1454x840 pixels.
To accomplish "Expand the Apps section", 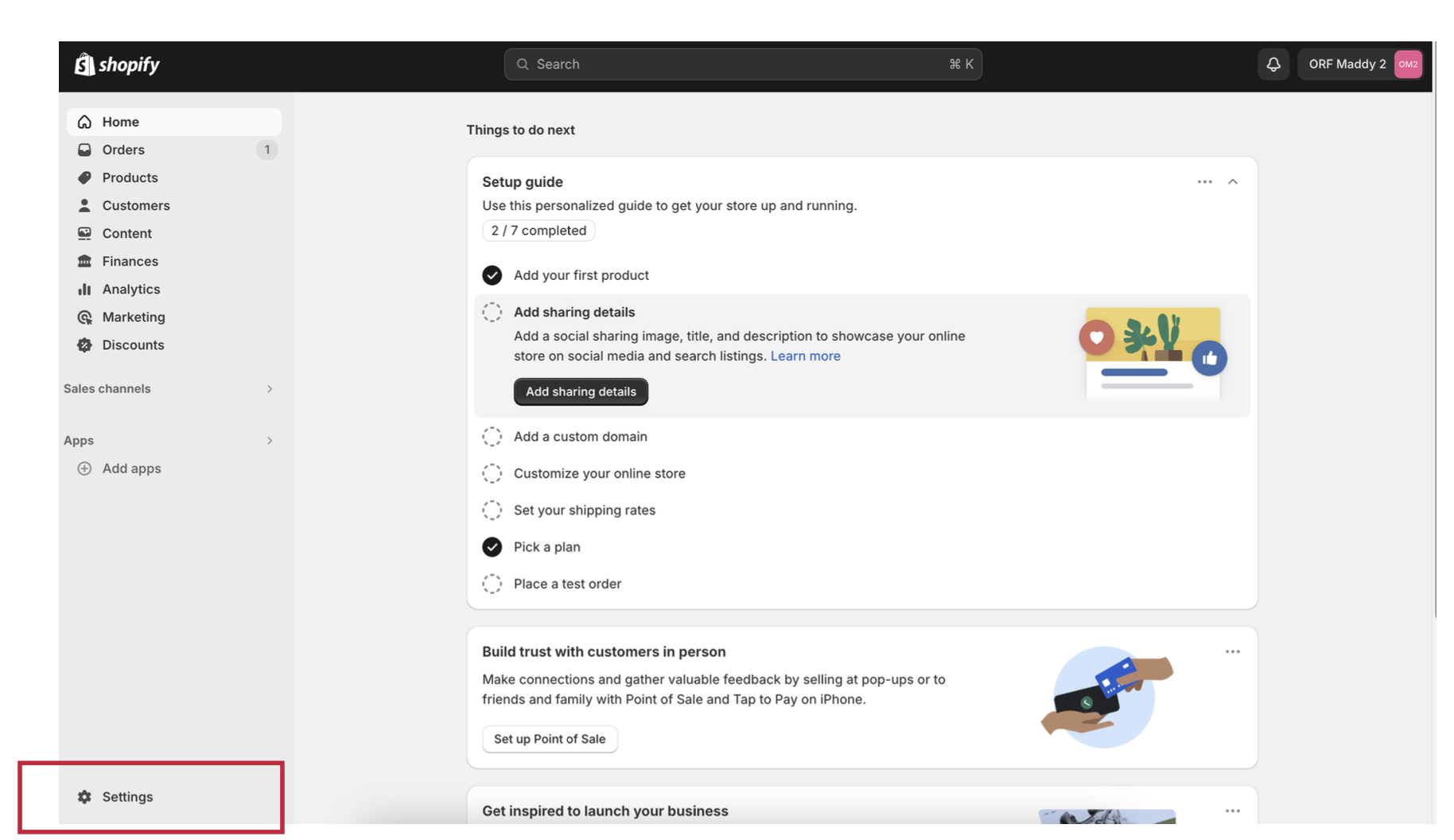I will 270,441.
